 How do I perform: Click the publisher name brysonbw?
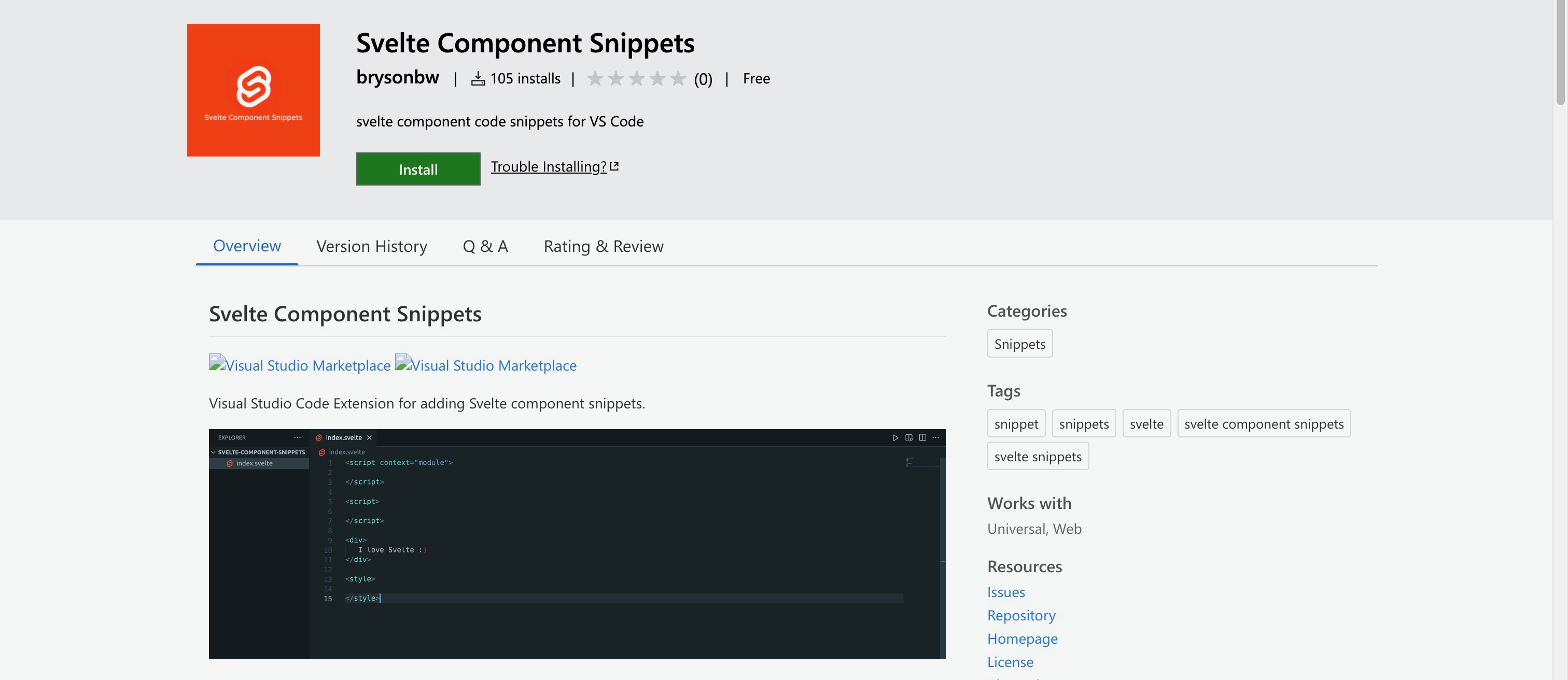click(x=398, y=77)
